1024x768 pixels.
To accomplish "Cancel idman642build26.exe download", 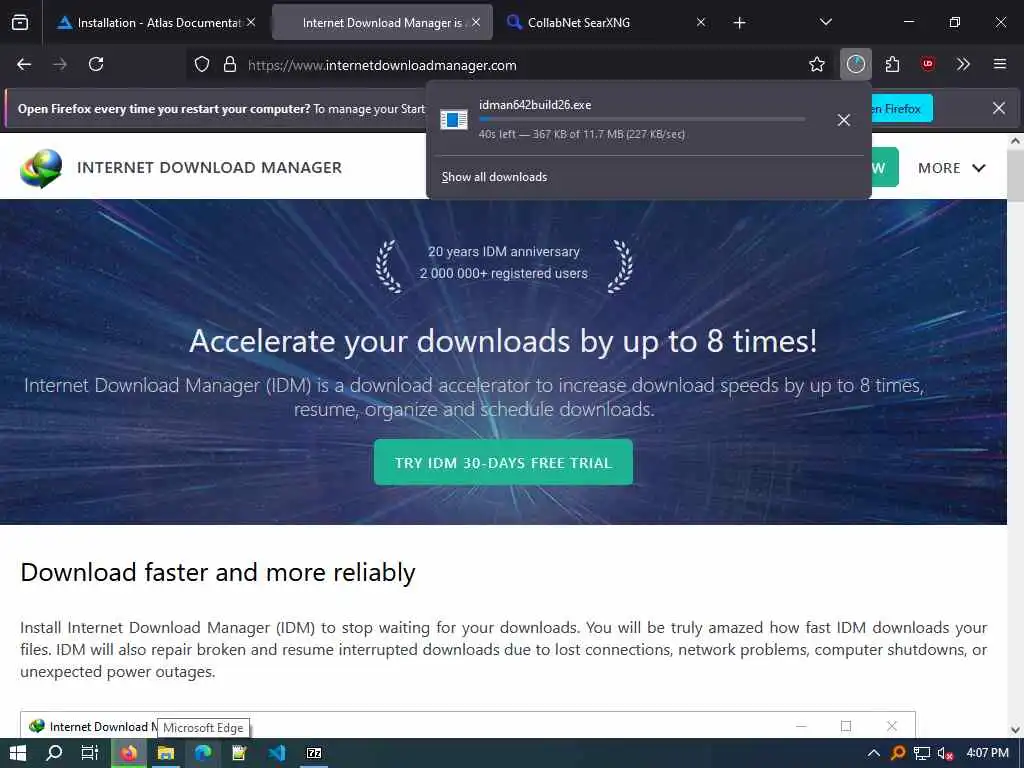I will click(844, 120).
